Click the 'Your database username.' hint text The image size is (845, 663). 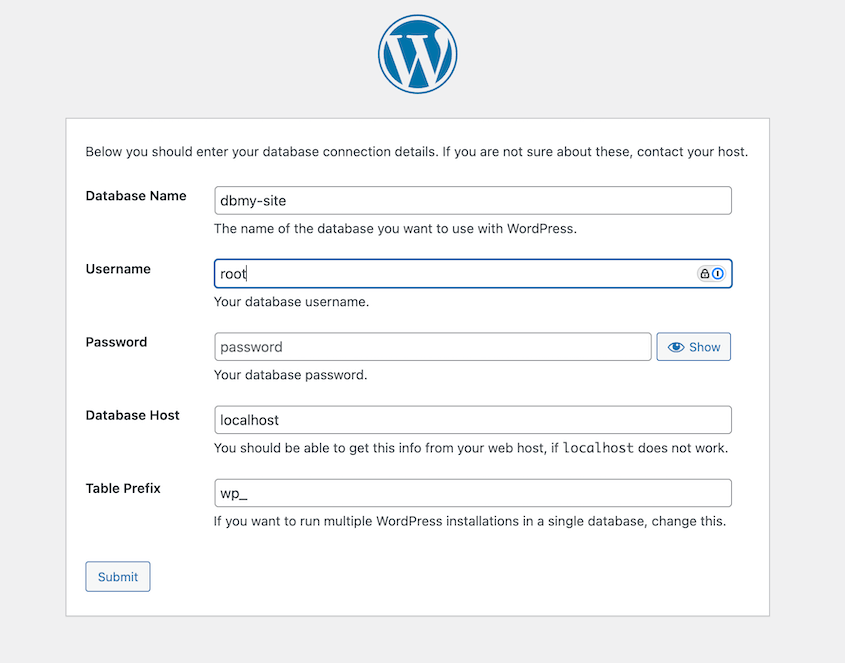point(291,301)
